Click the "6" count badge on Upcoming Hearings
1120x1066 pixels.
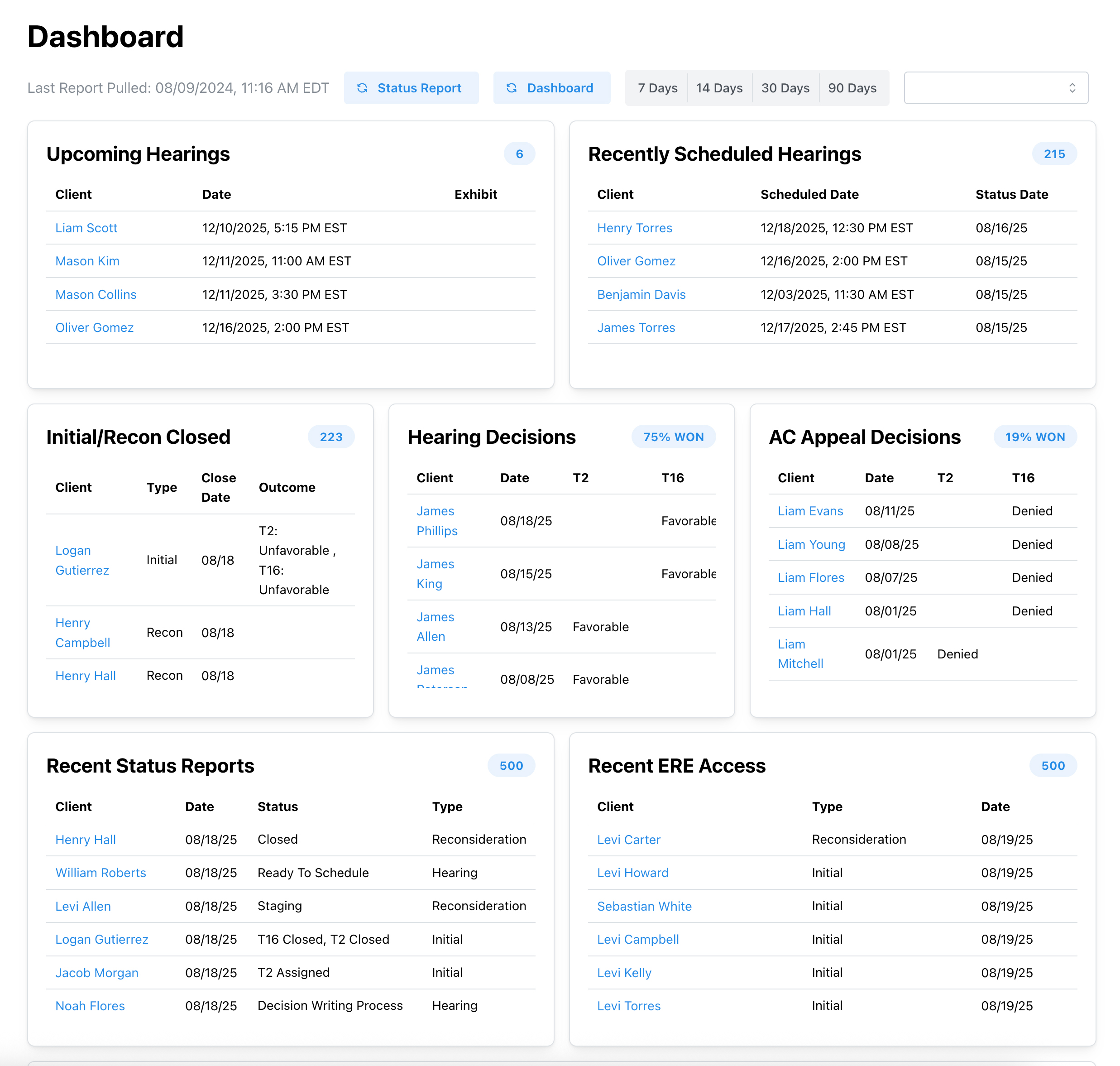pos(519,154)
